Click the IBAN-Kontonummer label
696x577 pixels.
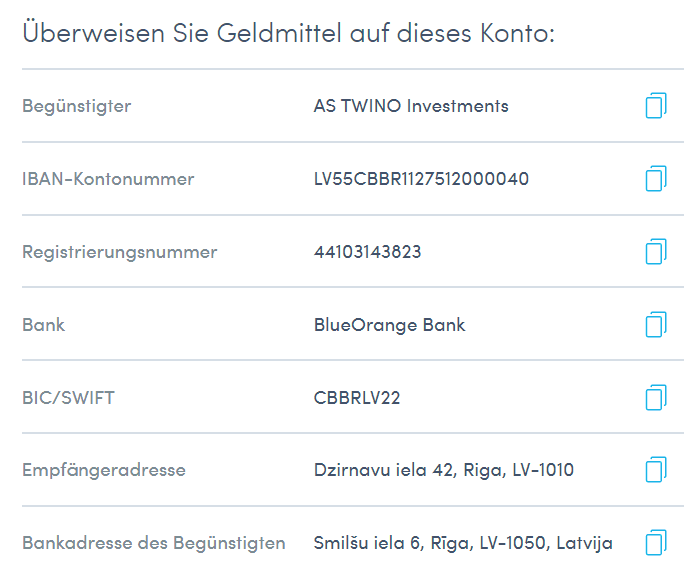point(108,179)
